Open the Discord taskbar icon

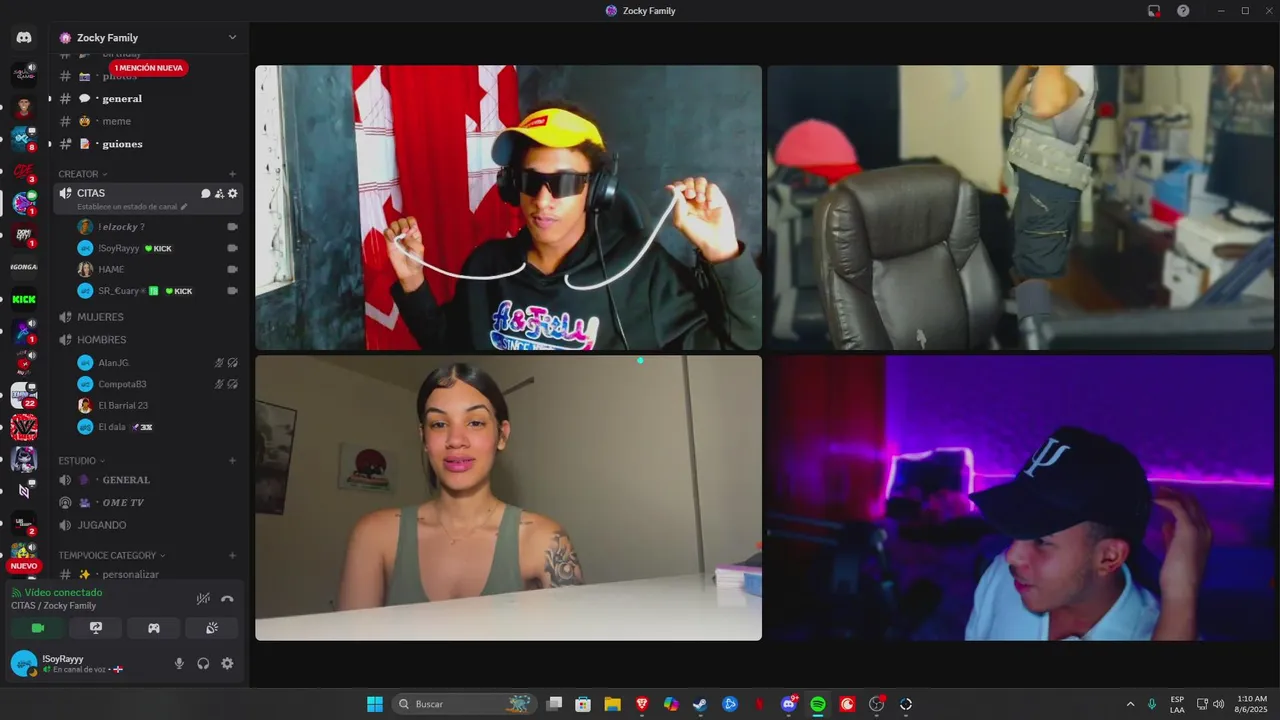[x=789, y=704]
